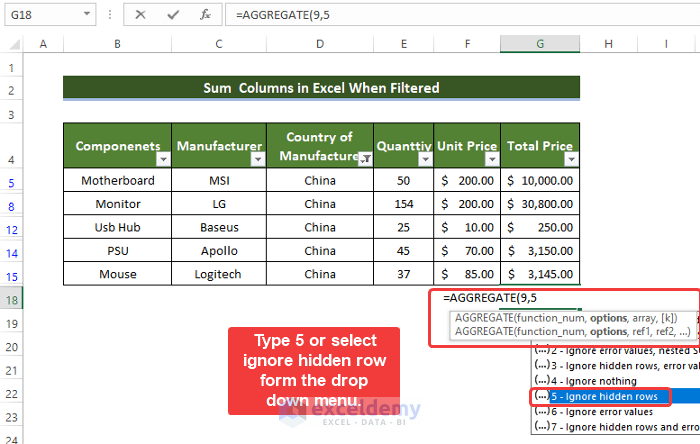Click the Enter checkmark icon in formula bar
This screenshot has height=444, width=700.
coord(172,16)
